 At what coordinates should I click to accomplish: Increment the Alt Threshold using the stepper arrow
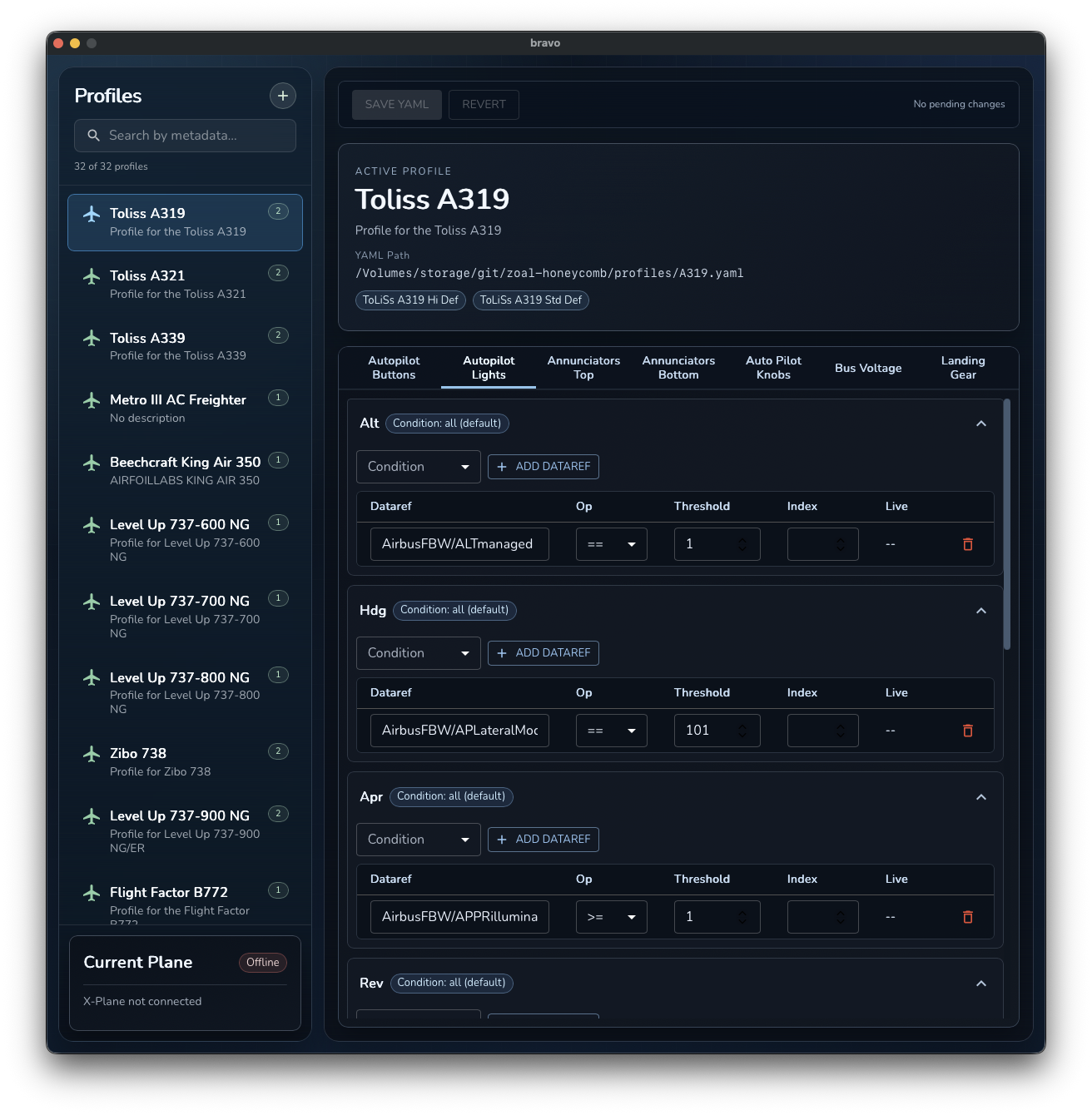click(x=742, y=540)
